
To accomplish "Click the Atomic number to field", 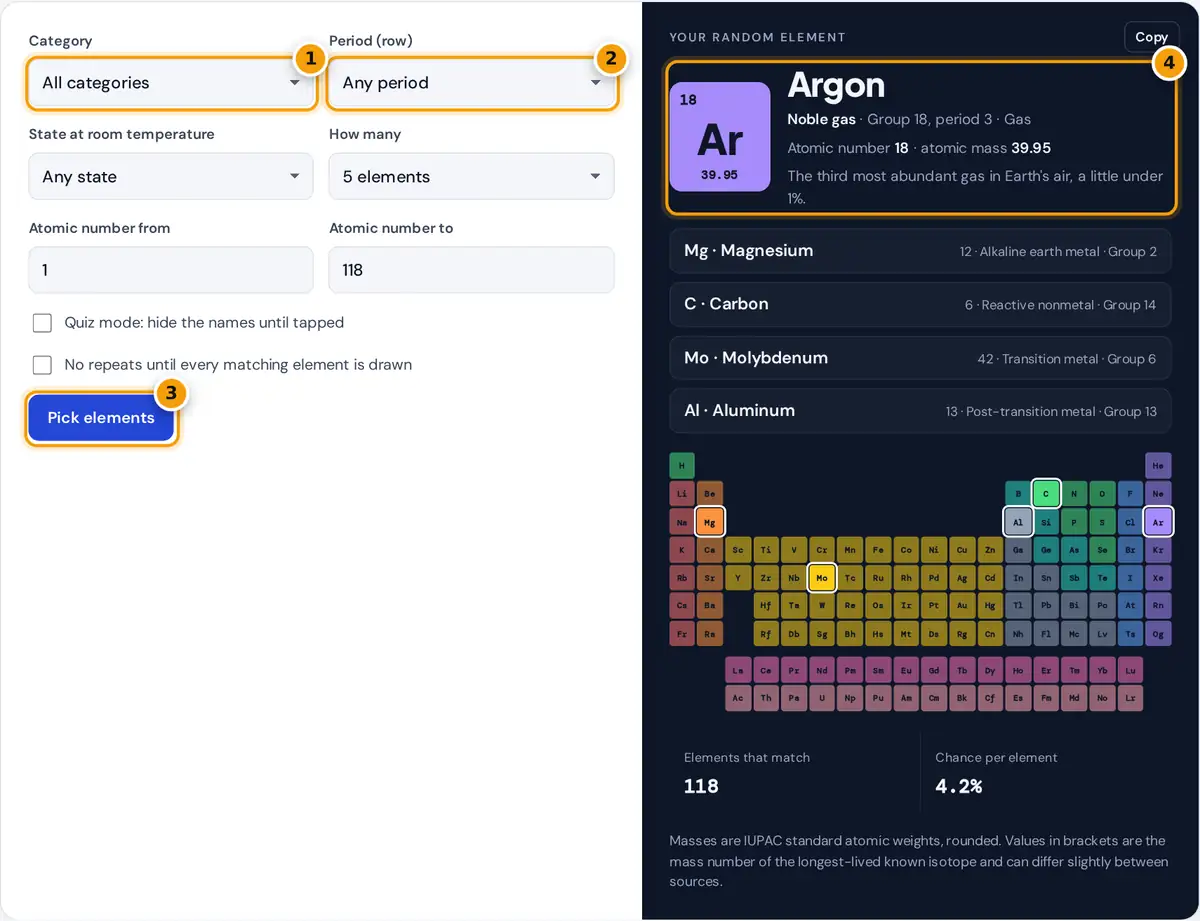I will pyautogui.click(x=471, y=270).
